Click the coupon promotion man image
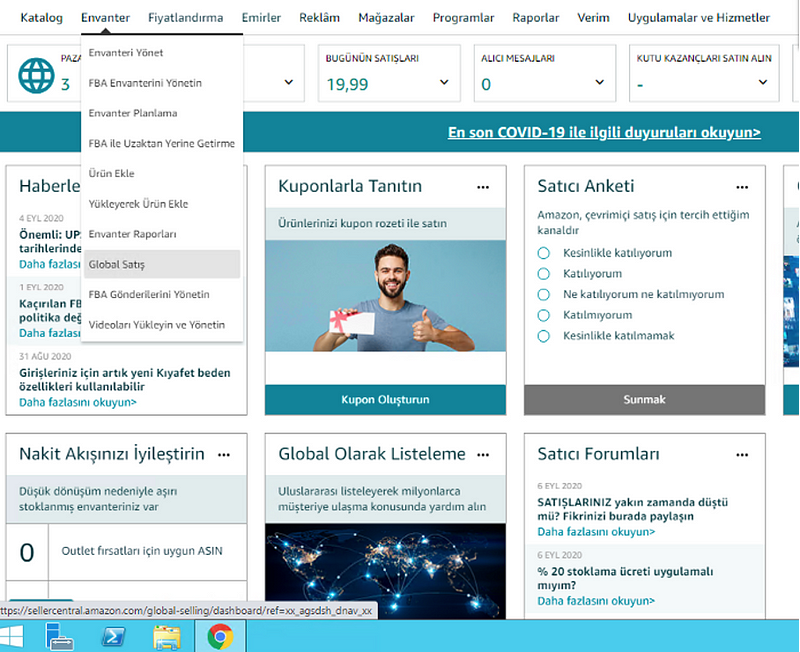Viewport: 800px width, 652px height. pyautogui.click(x=385, y=296)
